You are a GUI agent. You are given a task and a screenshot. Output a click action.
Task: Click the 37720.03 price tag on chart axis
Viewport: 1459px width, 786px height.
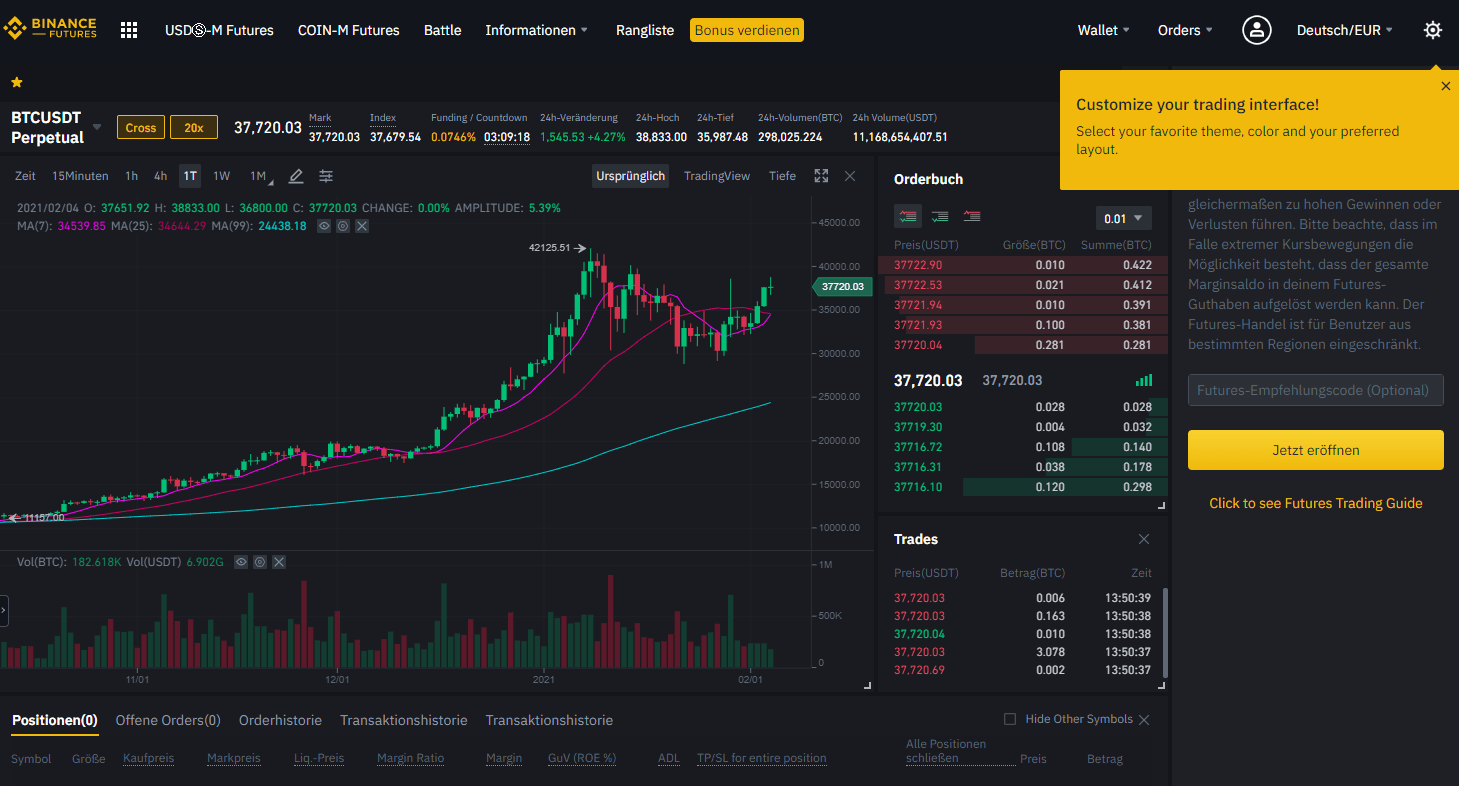click(842, 286)
